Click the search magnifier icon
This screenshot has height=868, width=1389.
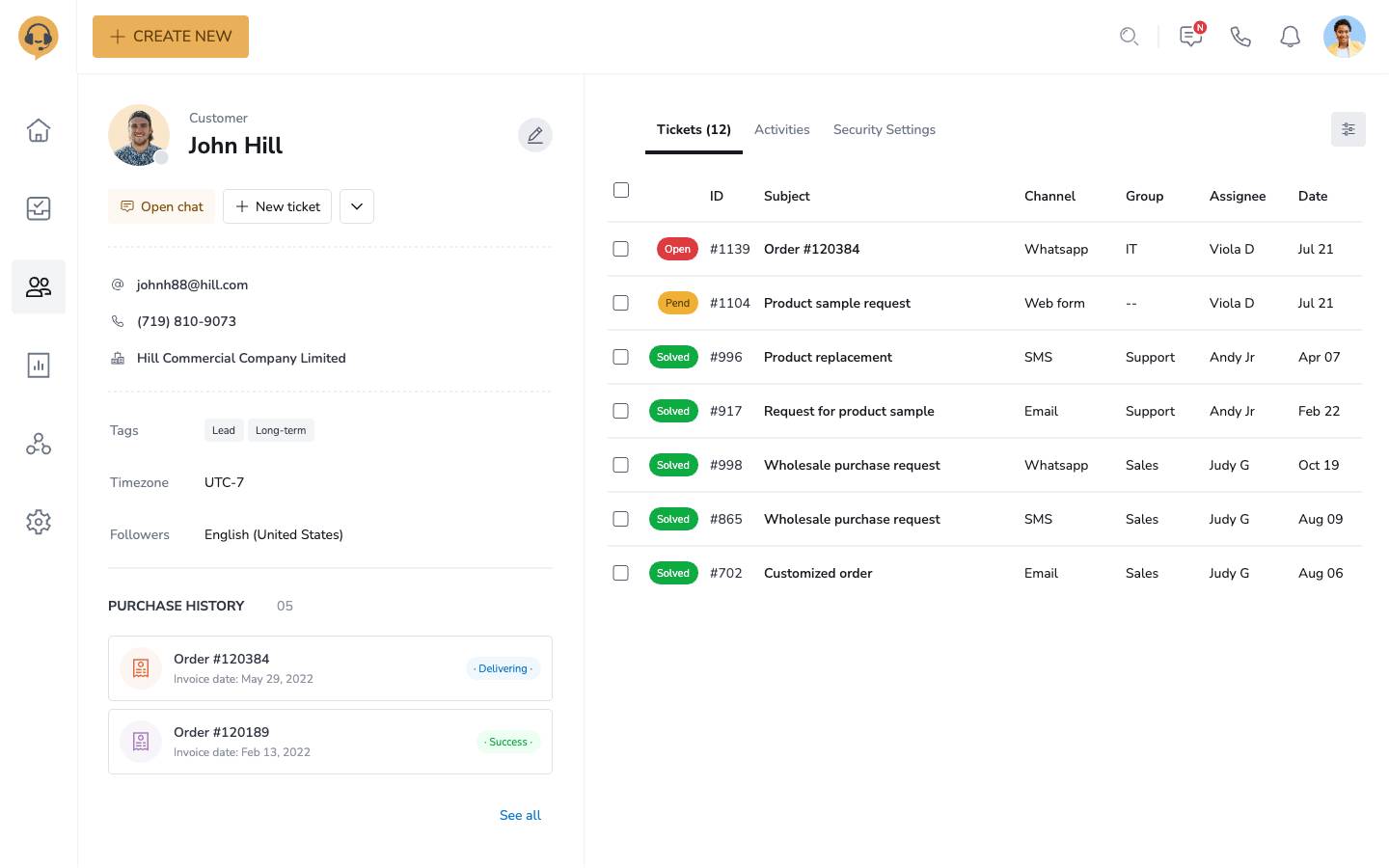[1129, 37]
